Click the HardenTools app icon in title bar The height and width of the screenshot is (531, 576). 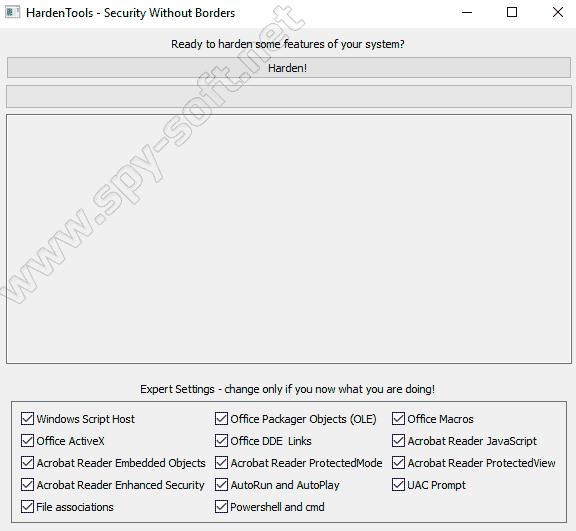click(12, 12)
